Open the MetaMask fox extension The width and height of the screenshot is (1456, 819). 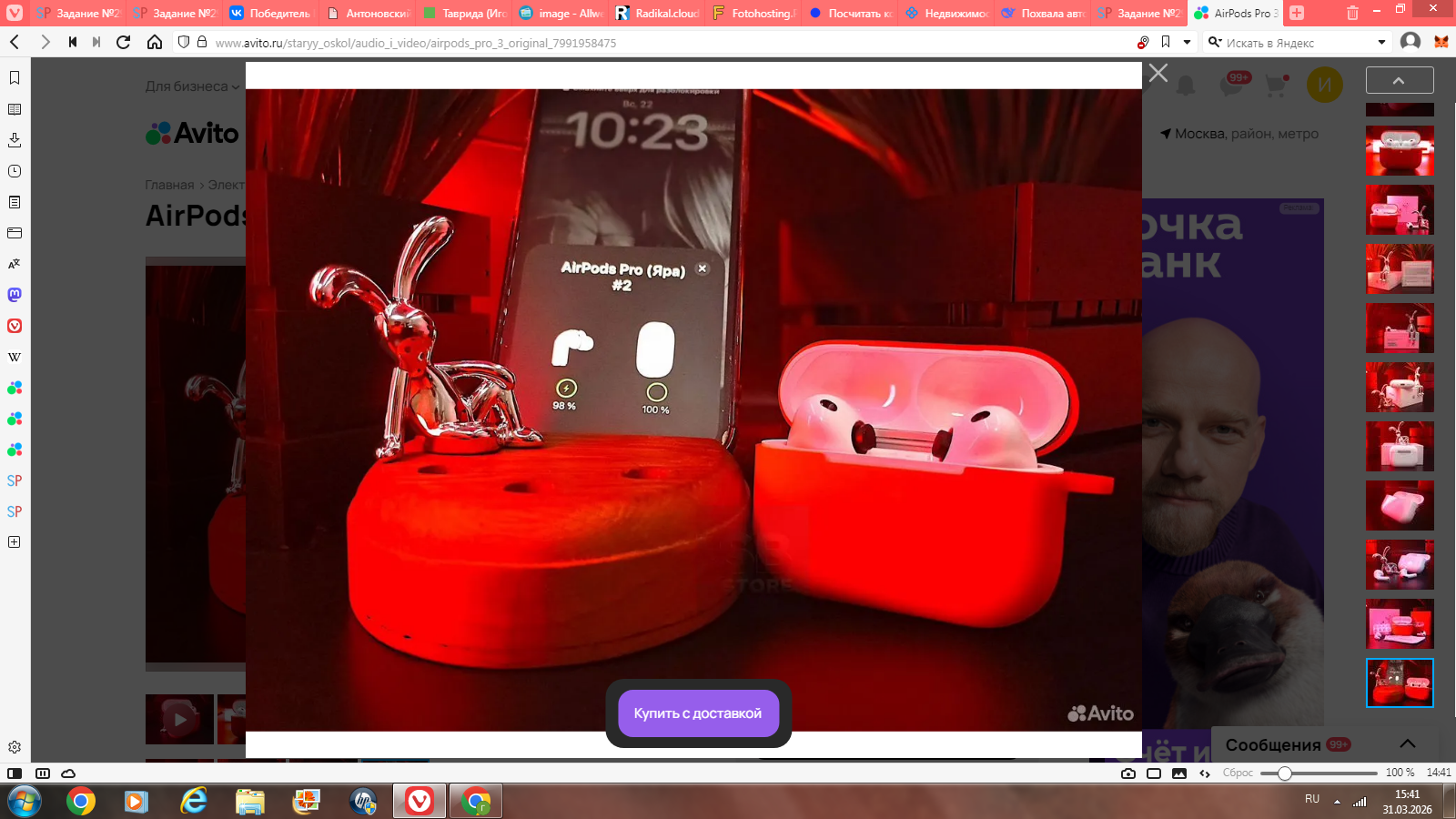click(x=1441, y=42)
